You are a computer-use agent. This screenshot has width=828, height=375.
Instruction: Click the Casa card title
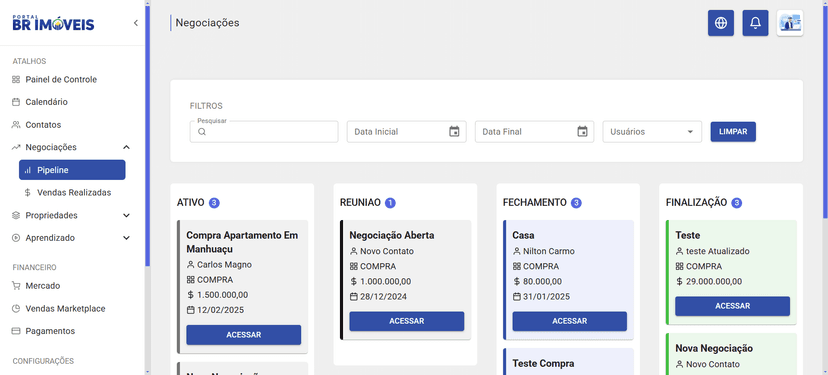(x=523, y=235)
